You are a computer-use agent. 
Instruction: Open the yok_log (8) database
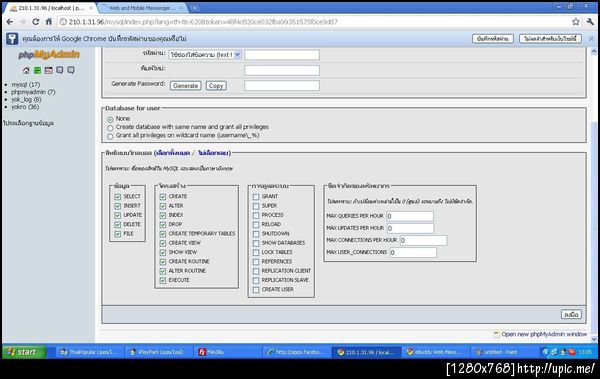pos(26,100)
